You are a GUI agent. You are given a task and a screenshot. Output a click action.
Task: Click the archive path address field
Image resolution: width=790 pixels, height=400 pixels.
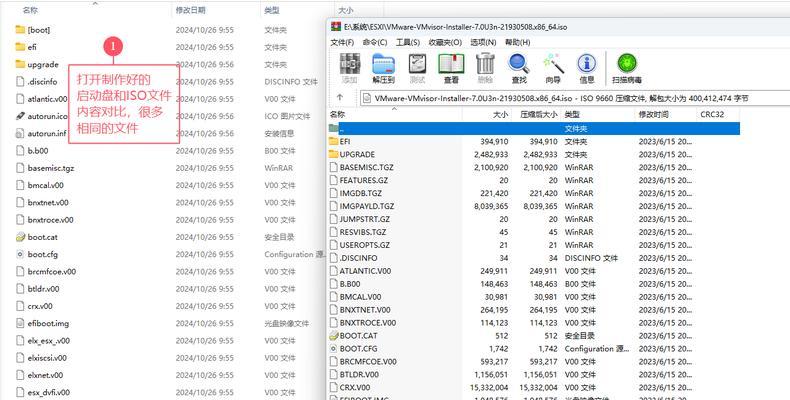(x=574, y=98)
